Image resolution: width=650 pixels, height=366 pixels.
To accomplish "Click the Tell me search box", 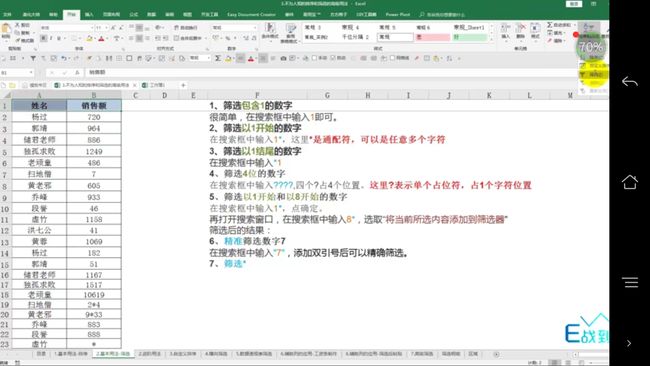I will [442, 15].
